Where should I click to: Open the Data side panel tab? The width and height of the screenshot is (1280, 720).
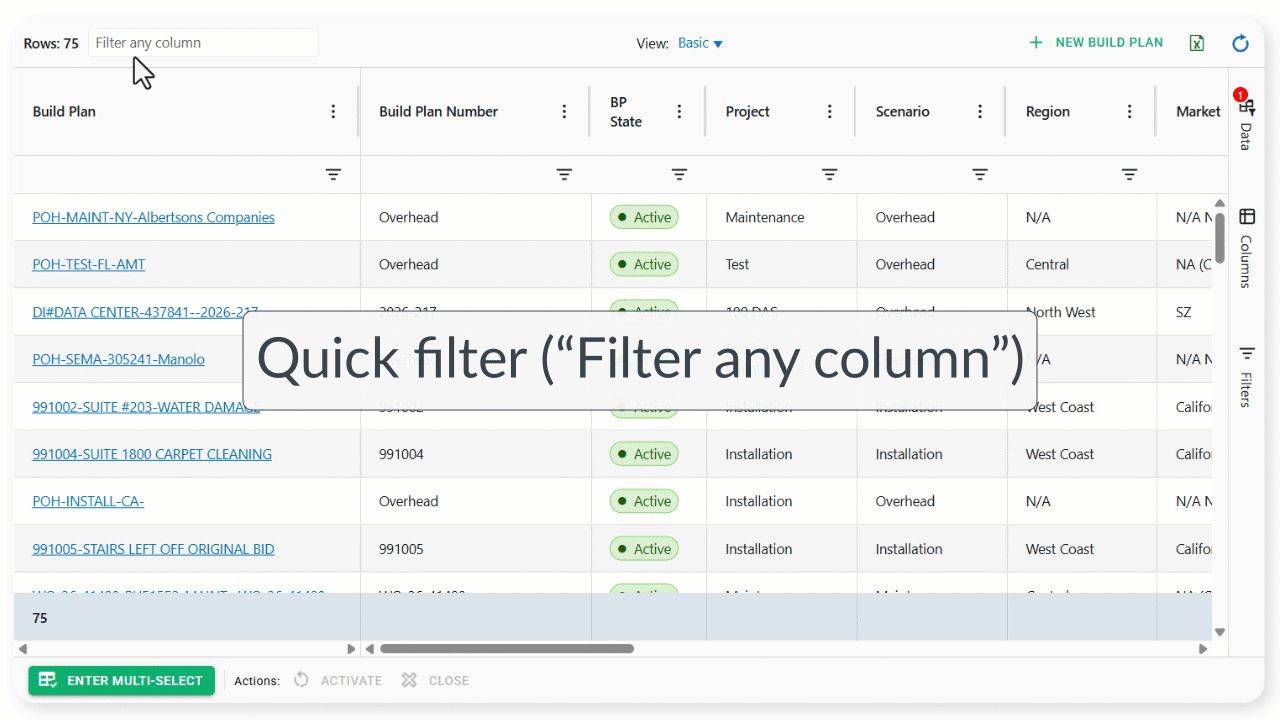point(1246,120)
